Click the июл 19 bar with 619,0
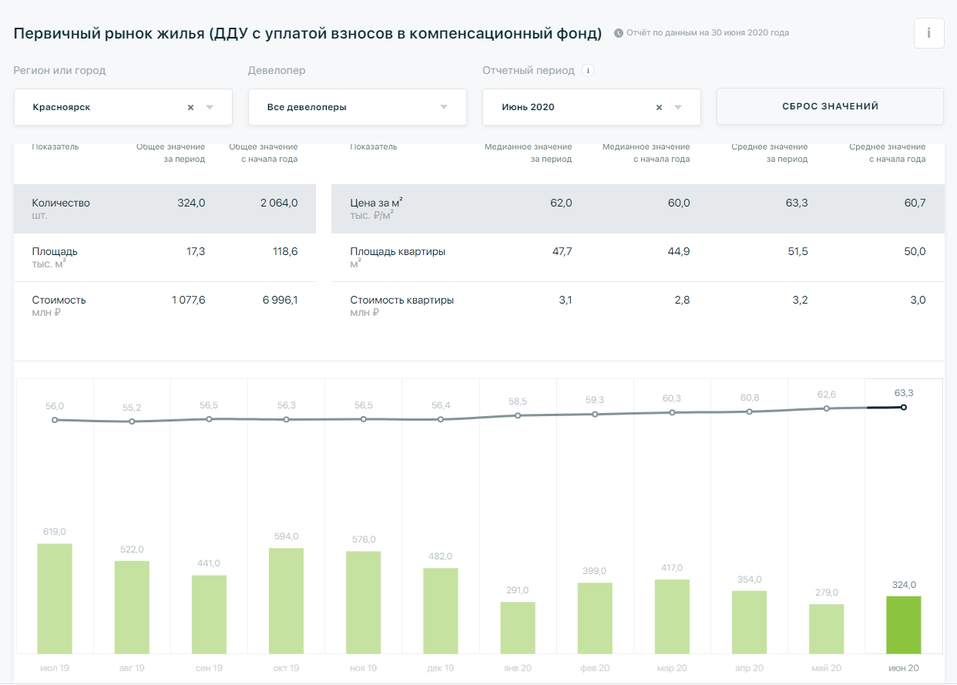This screenshot has width=957, height=685. pos(55,598)
